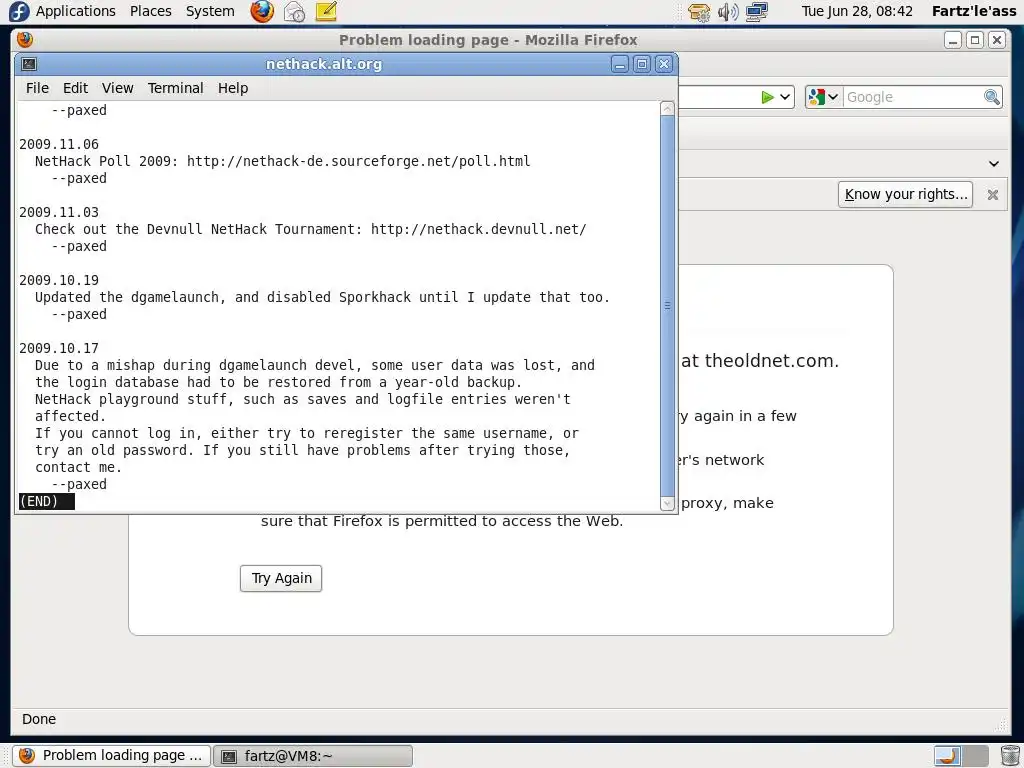The height and width of the screenshot is (768, 1024).
Task: Expand the Firefox tab list chevron
Action: click(x=993, y=163)
